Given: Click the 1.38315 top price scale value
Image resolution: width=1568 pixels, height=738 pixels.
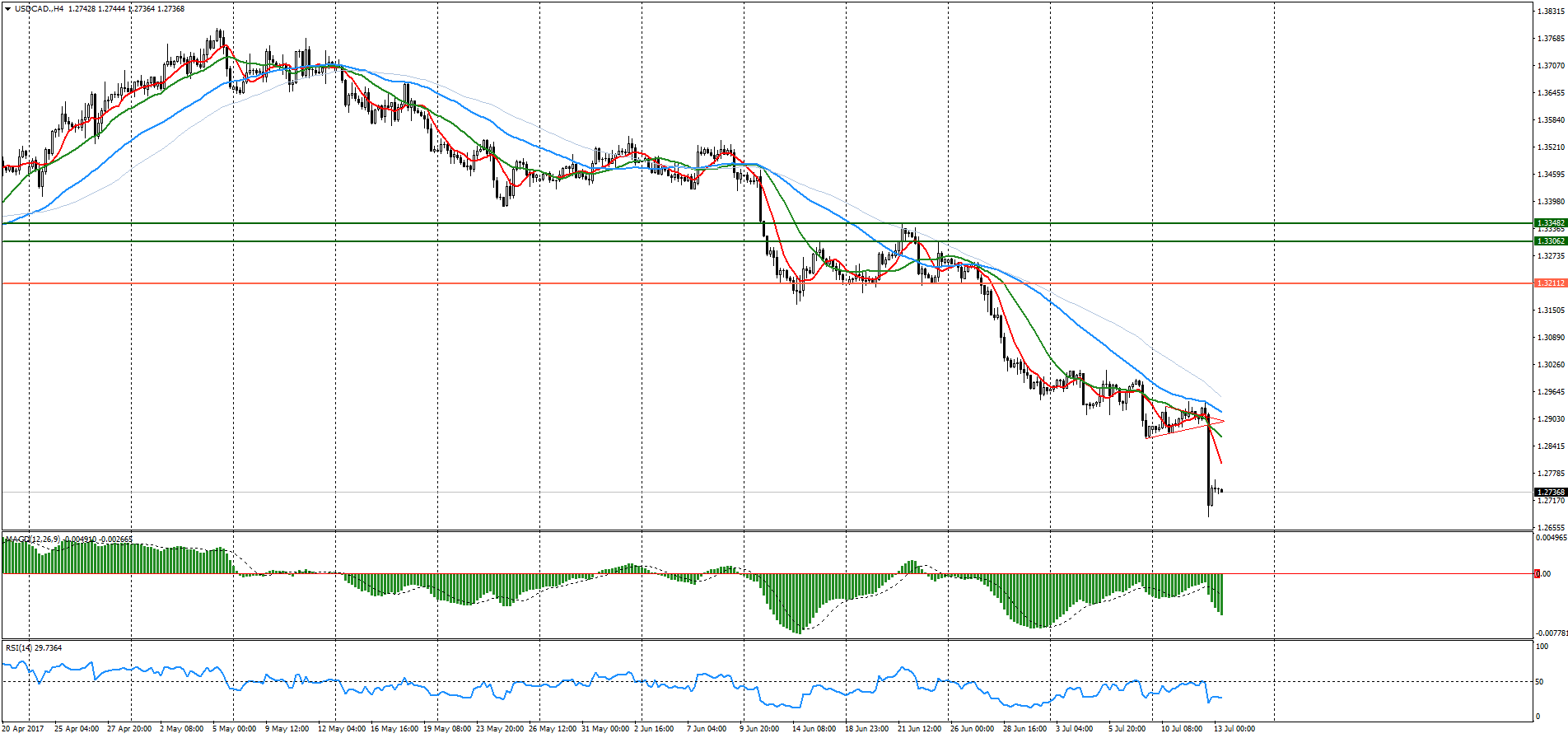Looking at the screenshot, I should pos(1551,12).
